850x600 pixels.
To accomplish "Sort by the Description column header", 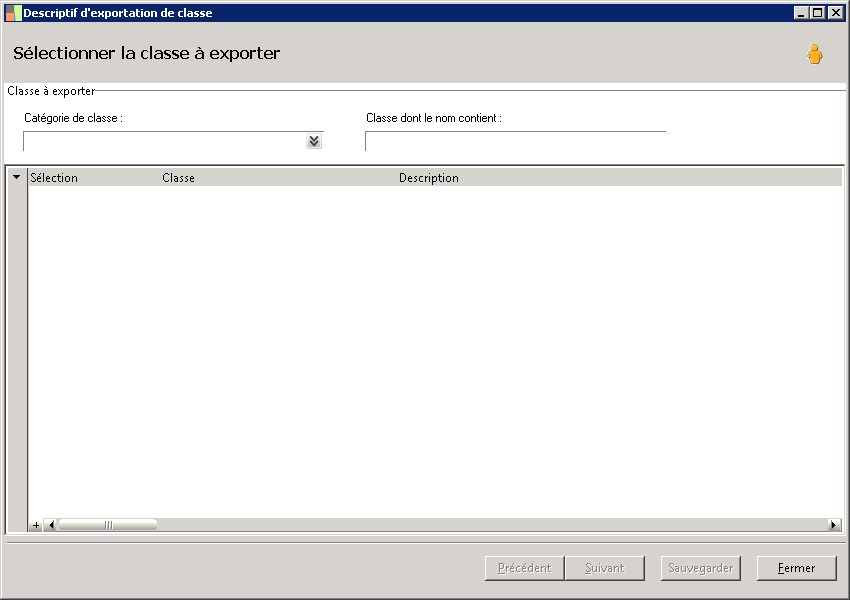I will click(429, 178).
